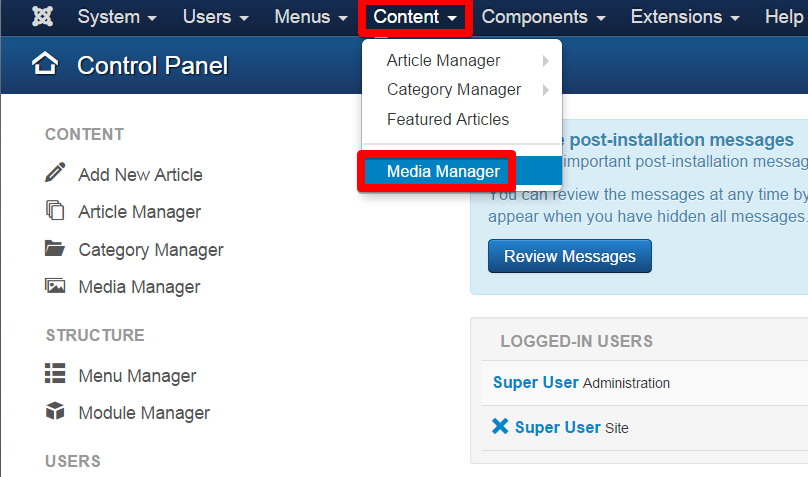Screen dimensions: 808x477
Task: Click the Control Panel page title
Action: 152,65
